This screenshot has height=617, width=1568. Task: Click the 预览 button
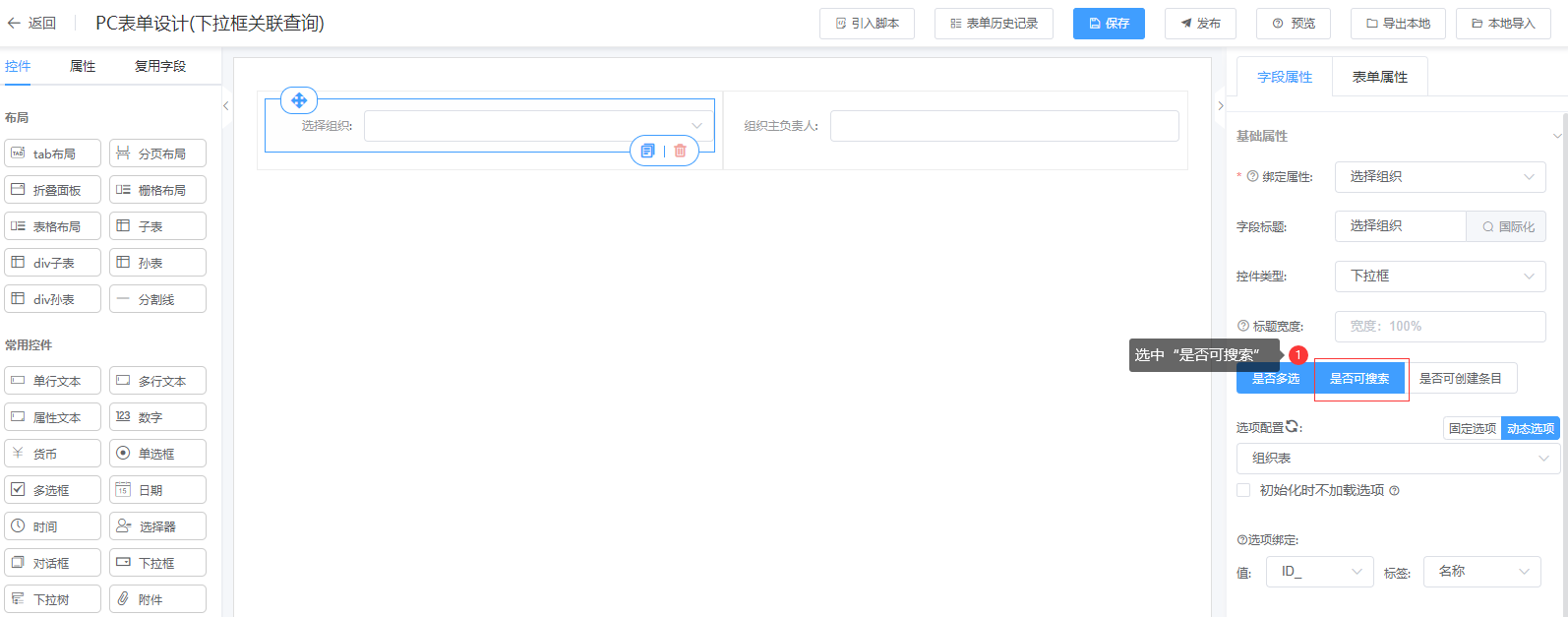(x=1294, y=23)
